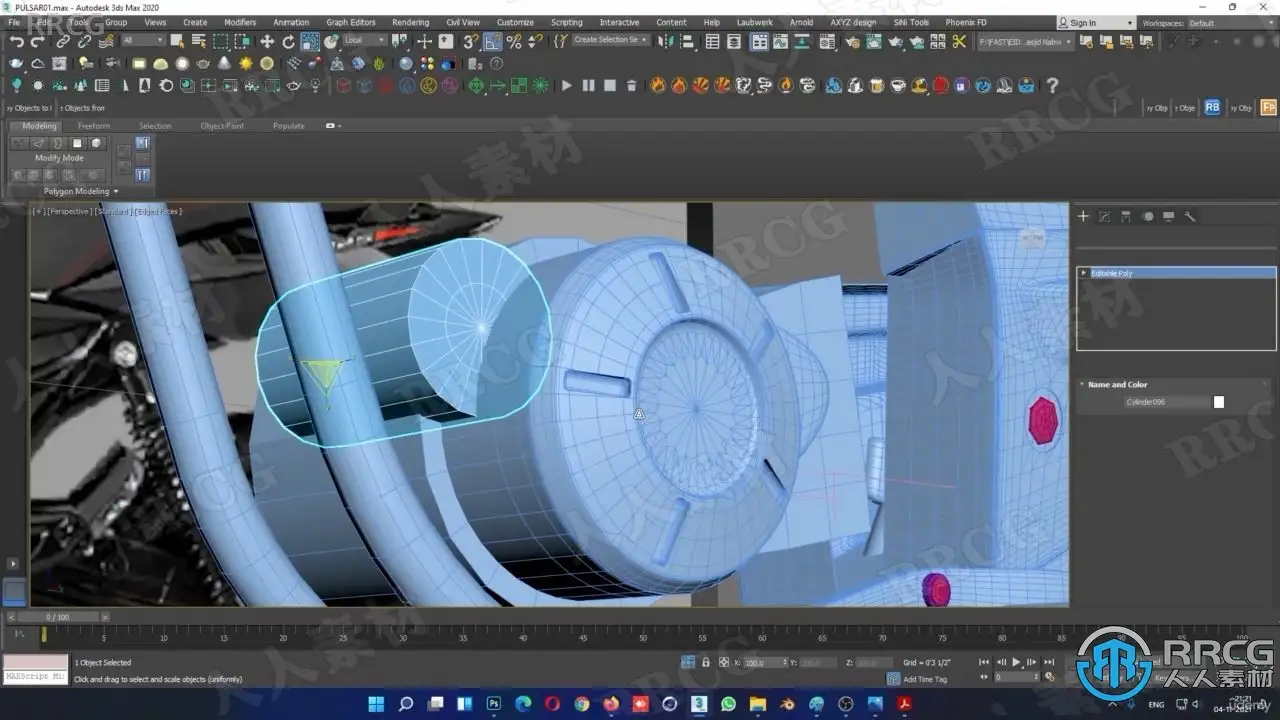This screenshot has height=720, width=1280.
Task: Open the All selection filter dropdown
Action: coord(144,41)
